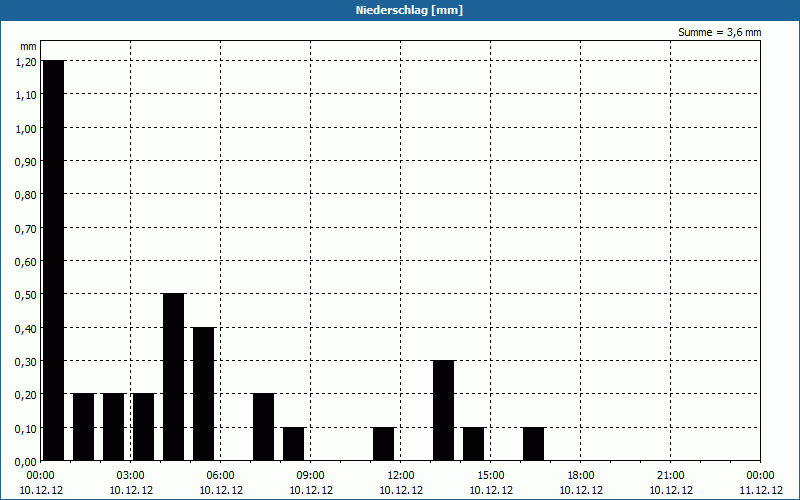Select the "18:00" time axis label

click(581, 476)
